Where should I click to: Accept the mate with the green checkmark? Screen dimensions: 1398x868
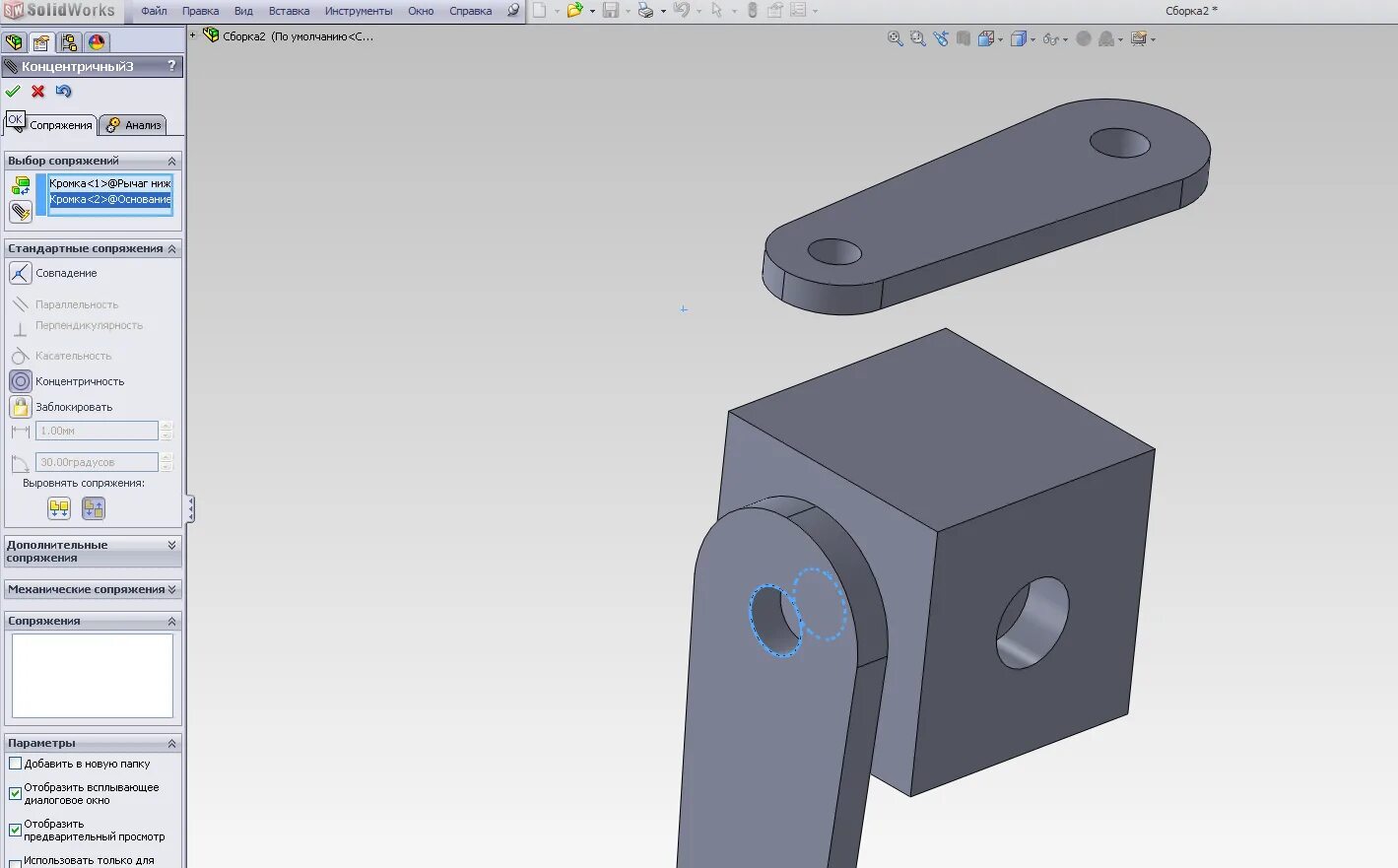tap(13, 91)
